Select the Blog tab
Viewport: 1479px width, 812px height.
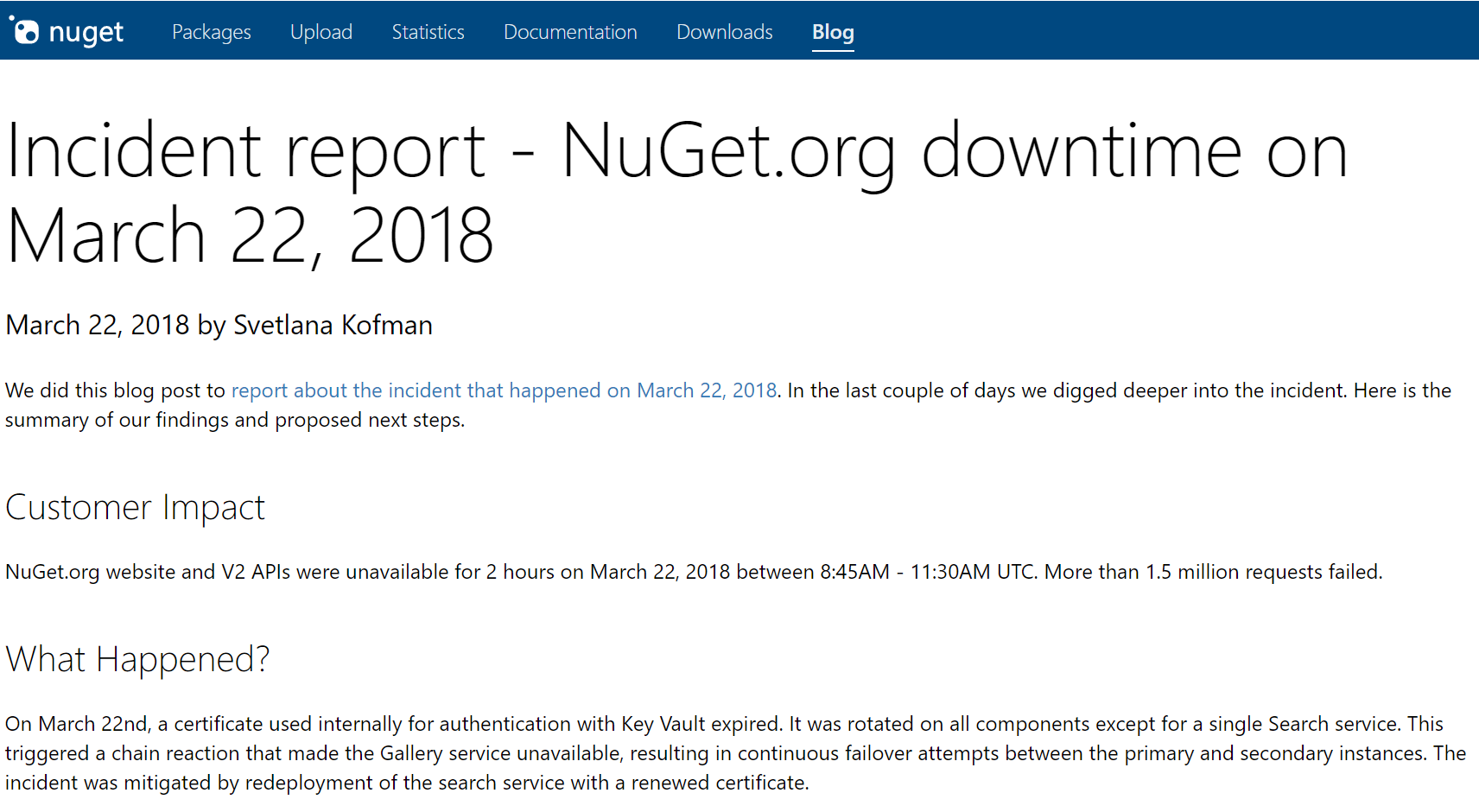pyautogui.click(x=833, y=33)
